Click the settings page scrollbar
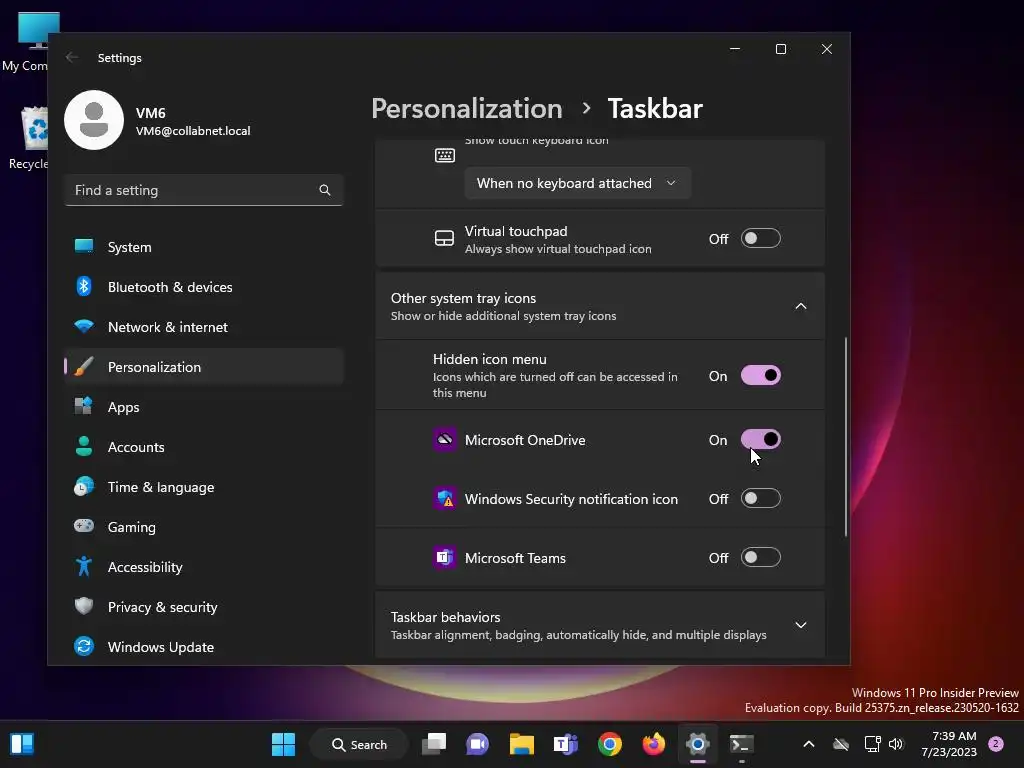This screenshot has width=1024, height=768. coord(846,436)
